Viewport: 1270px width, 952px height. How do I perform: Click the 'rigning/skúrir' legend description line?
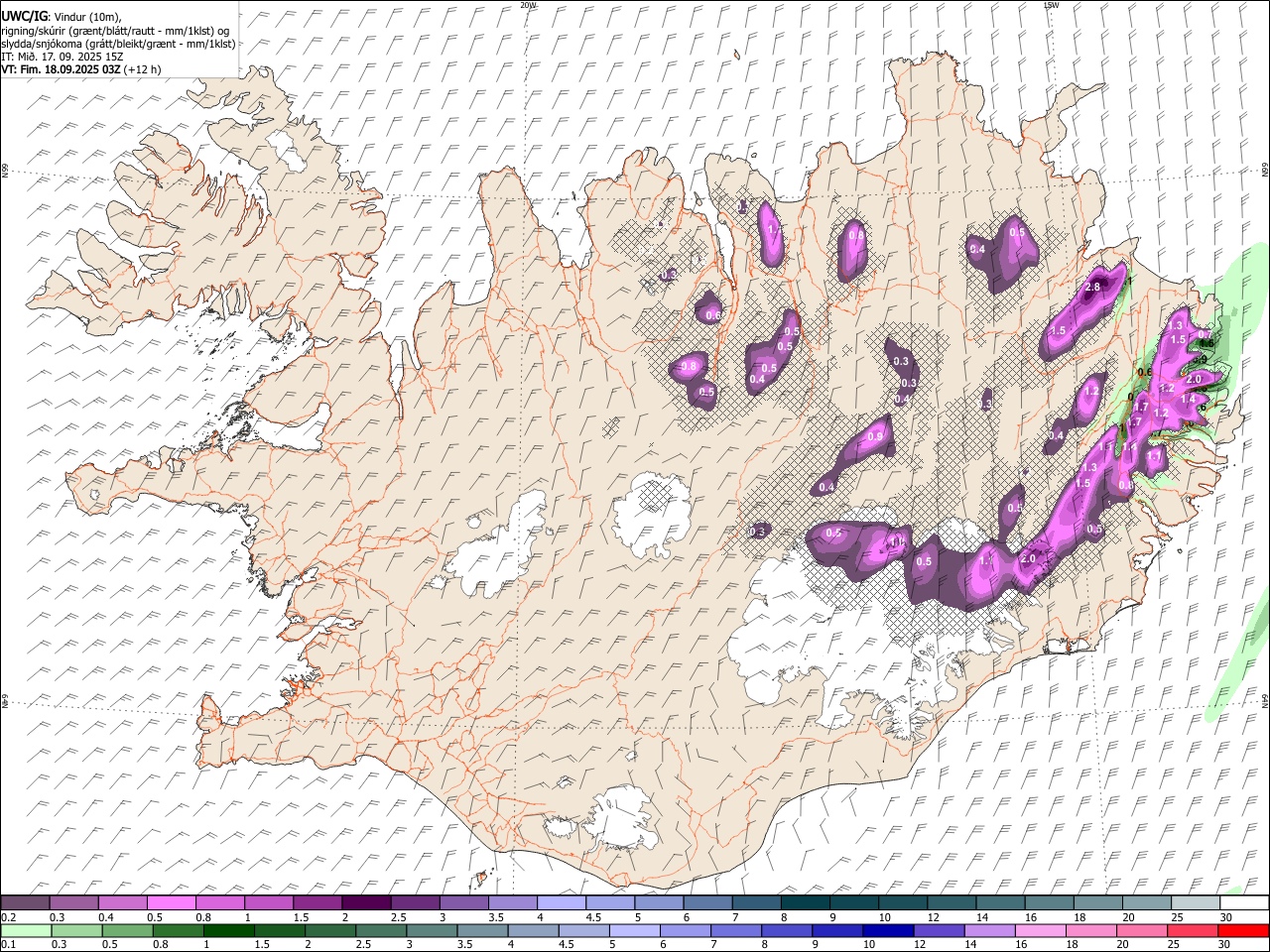pos(115,30)
